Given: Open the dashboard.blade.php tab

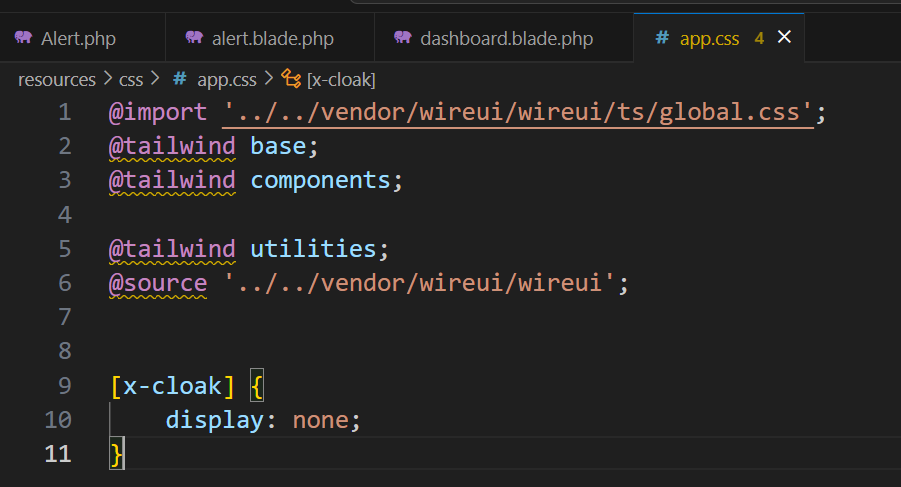Looking at the screenshot, I should click(x=506, y=39).
